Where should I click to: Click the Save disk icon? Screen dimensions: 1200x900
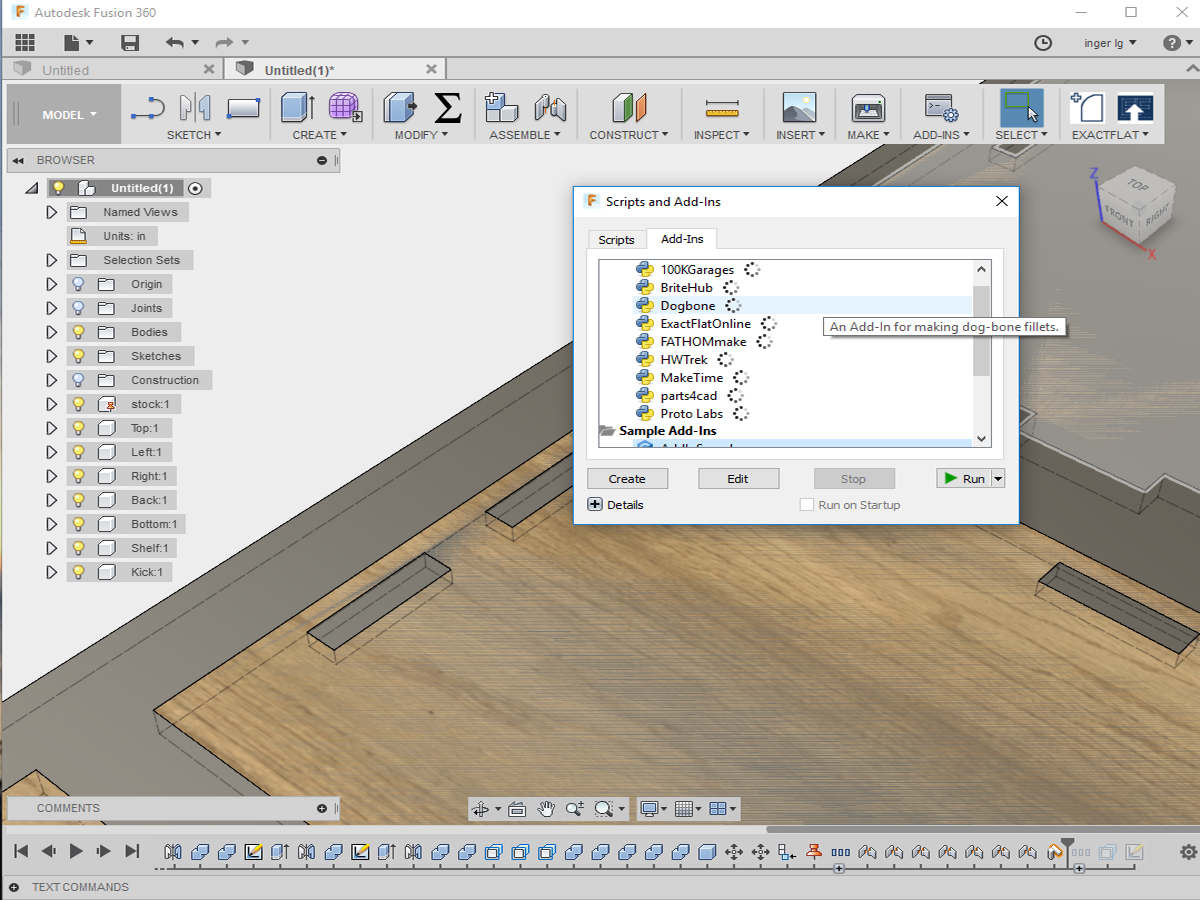(130, 43)
